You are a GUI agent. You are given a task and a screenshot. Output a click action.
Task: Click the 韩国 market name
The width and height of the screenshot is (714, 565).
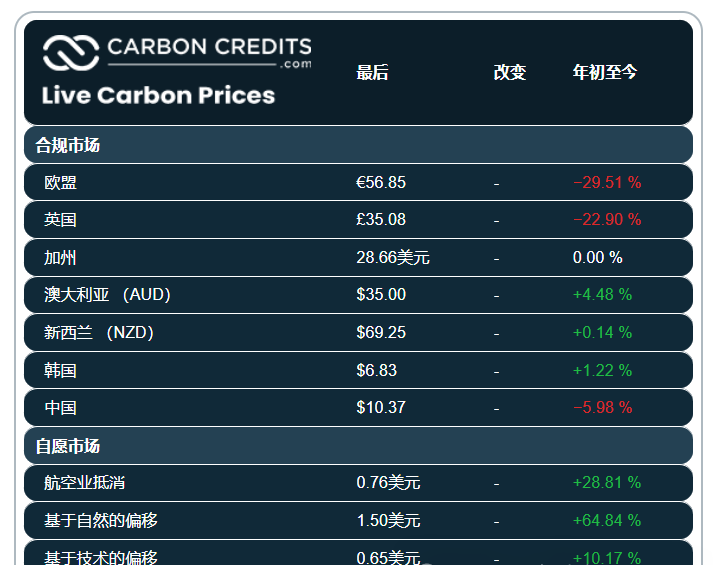61,370
